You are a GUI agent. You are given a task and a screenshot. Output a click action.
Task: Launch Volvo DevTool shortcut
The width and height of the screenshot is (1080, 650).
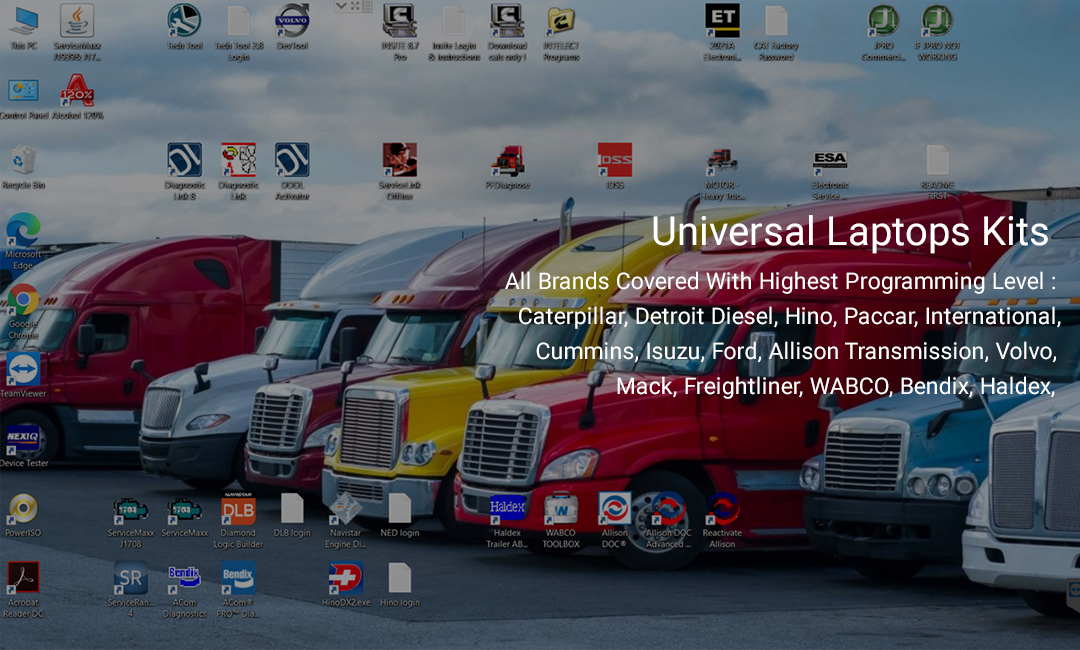tap(292, 26)
